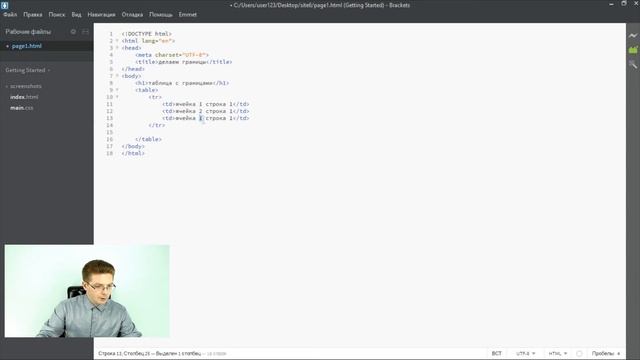
Task: Open the Навигация menu
Action: coord(101,14)
